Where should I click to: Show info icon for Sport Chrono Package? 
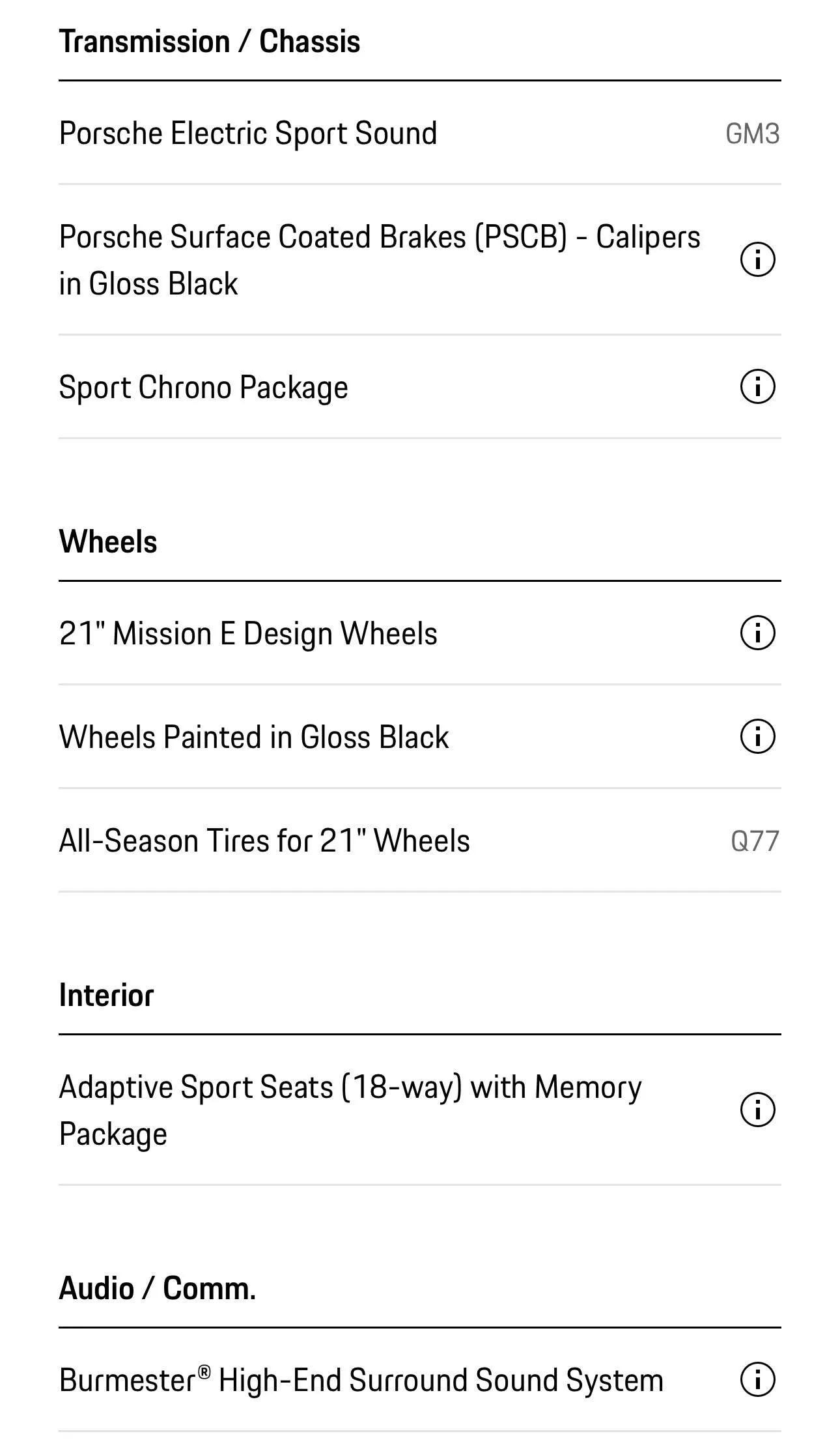pos(758,386)
